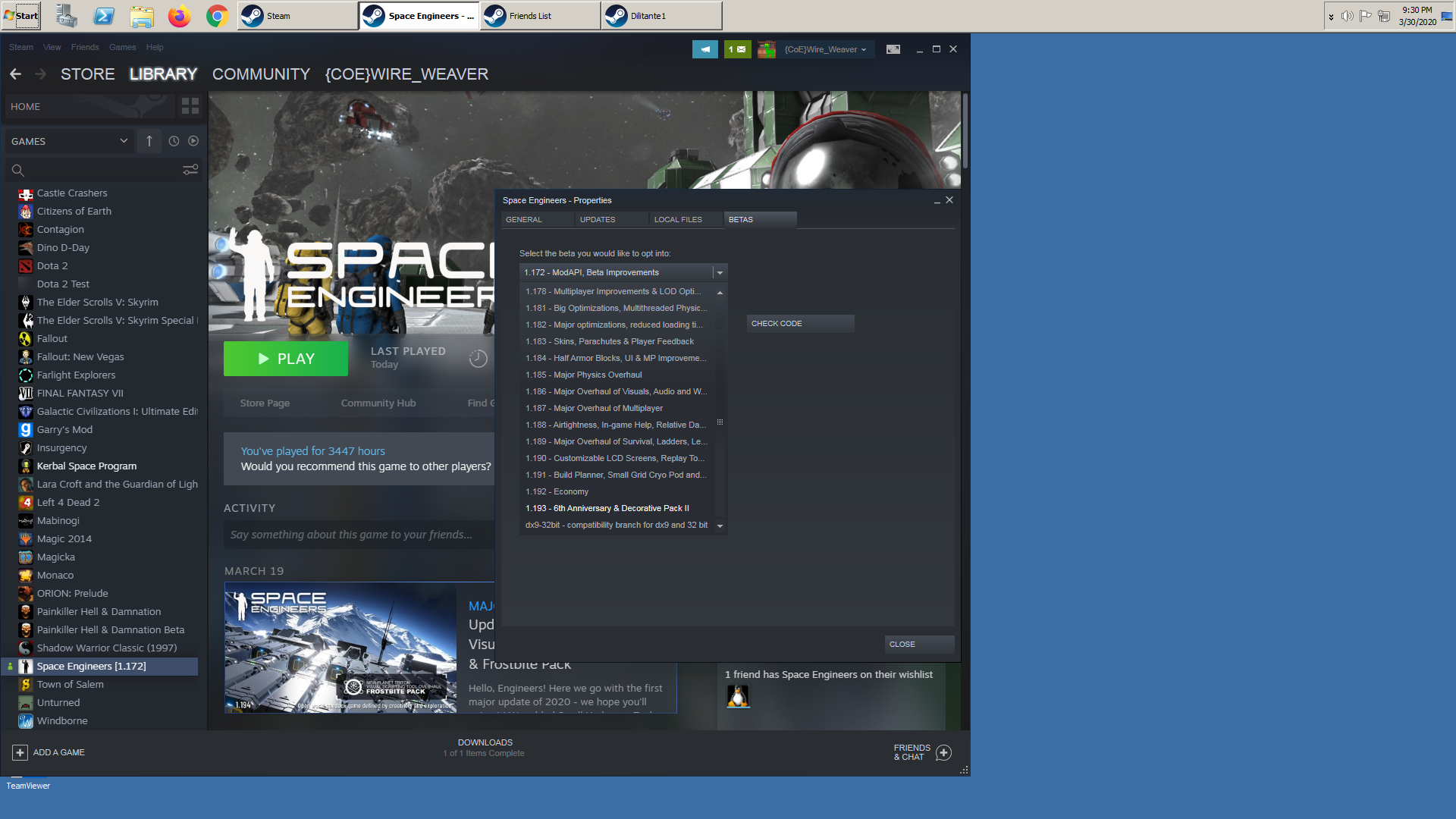Click the sort ascending arrow icon
Image resolution: width=1456 pixels, height=819 pixels.
pyautogui.click(x=149, y=141)
